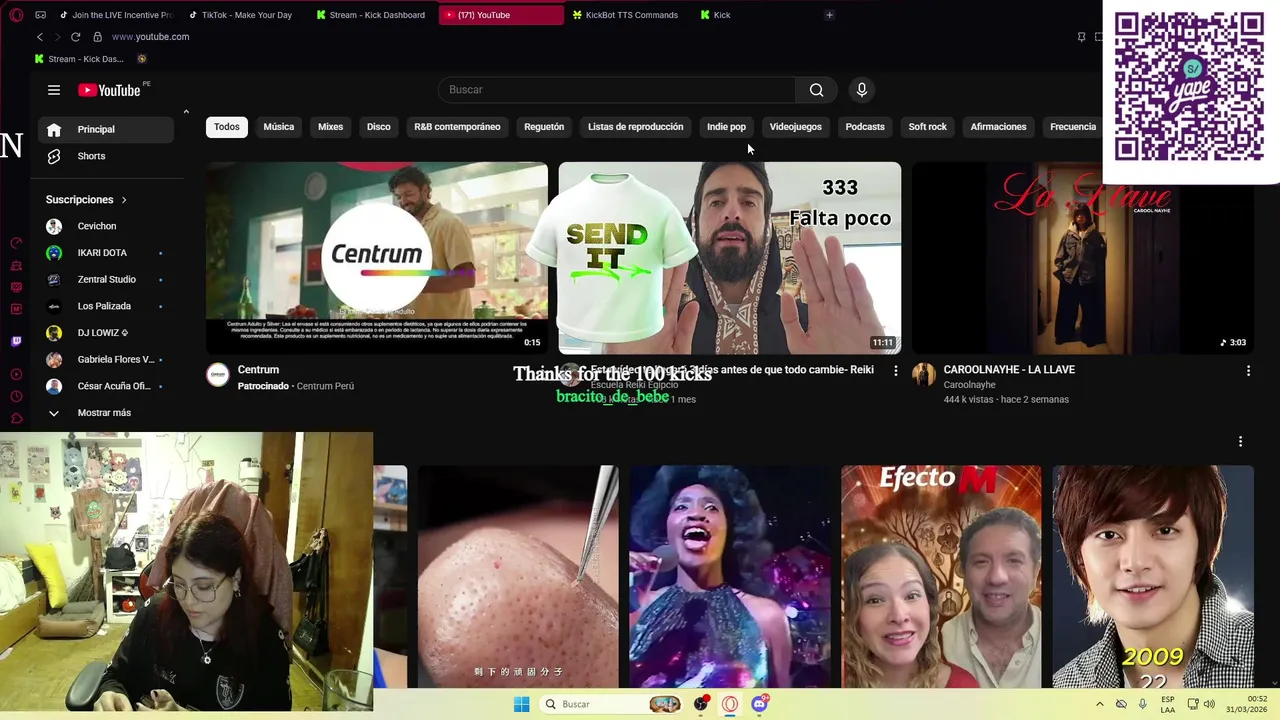Select the Listas de reproducción chip
This screenshot has width=1280, height=720.
(x=635, y=127)
